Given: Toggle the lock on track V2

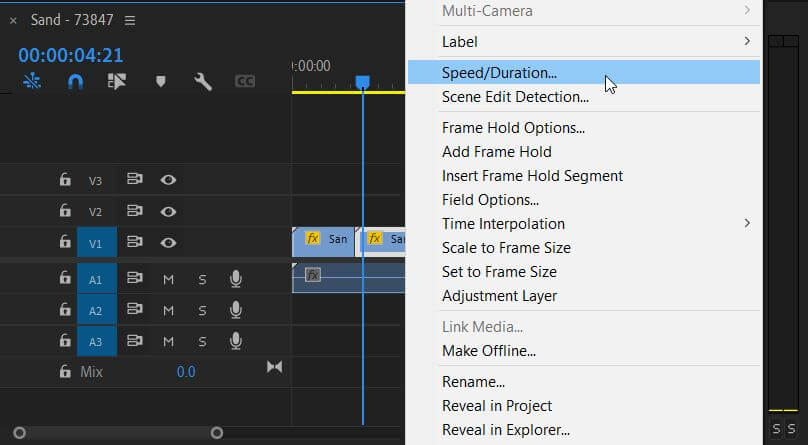Looking at the screenshot, I should (x=65, y=211).
